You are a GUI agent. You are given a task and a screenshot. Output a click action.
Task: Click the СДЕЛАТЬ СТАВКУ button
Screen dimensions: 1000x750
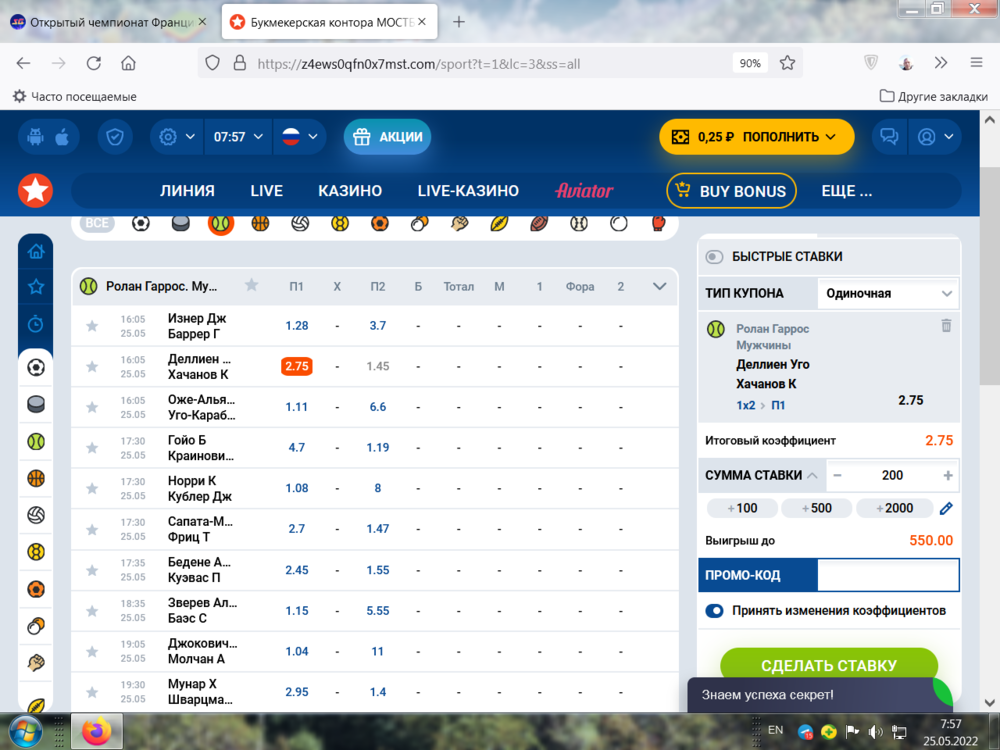click(829, 665)
